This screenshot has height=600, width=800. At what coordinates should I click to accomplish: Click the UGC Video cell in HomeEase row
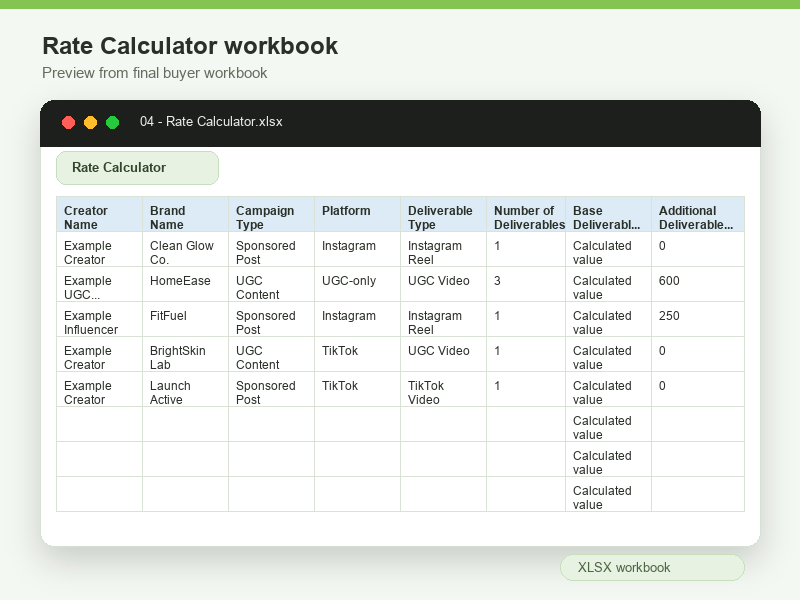click(443, 284)
